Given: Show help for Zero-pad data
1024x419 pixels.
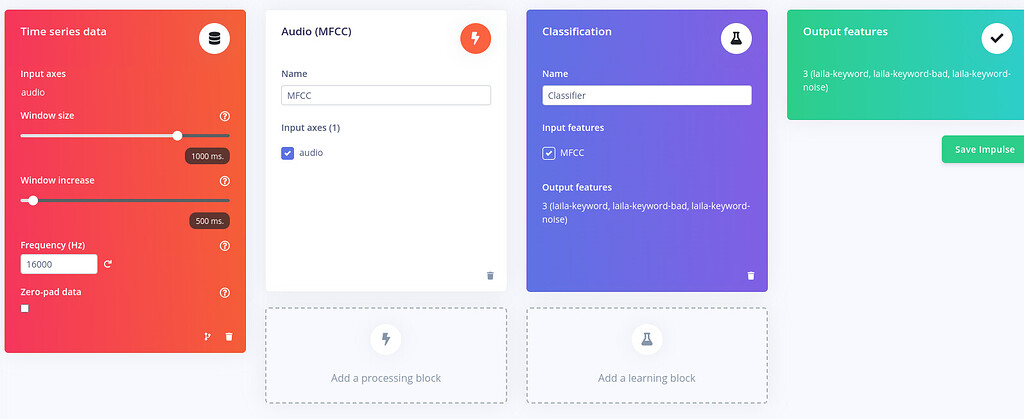Looking at the screenshot, I should click(225, 293).
